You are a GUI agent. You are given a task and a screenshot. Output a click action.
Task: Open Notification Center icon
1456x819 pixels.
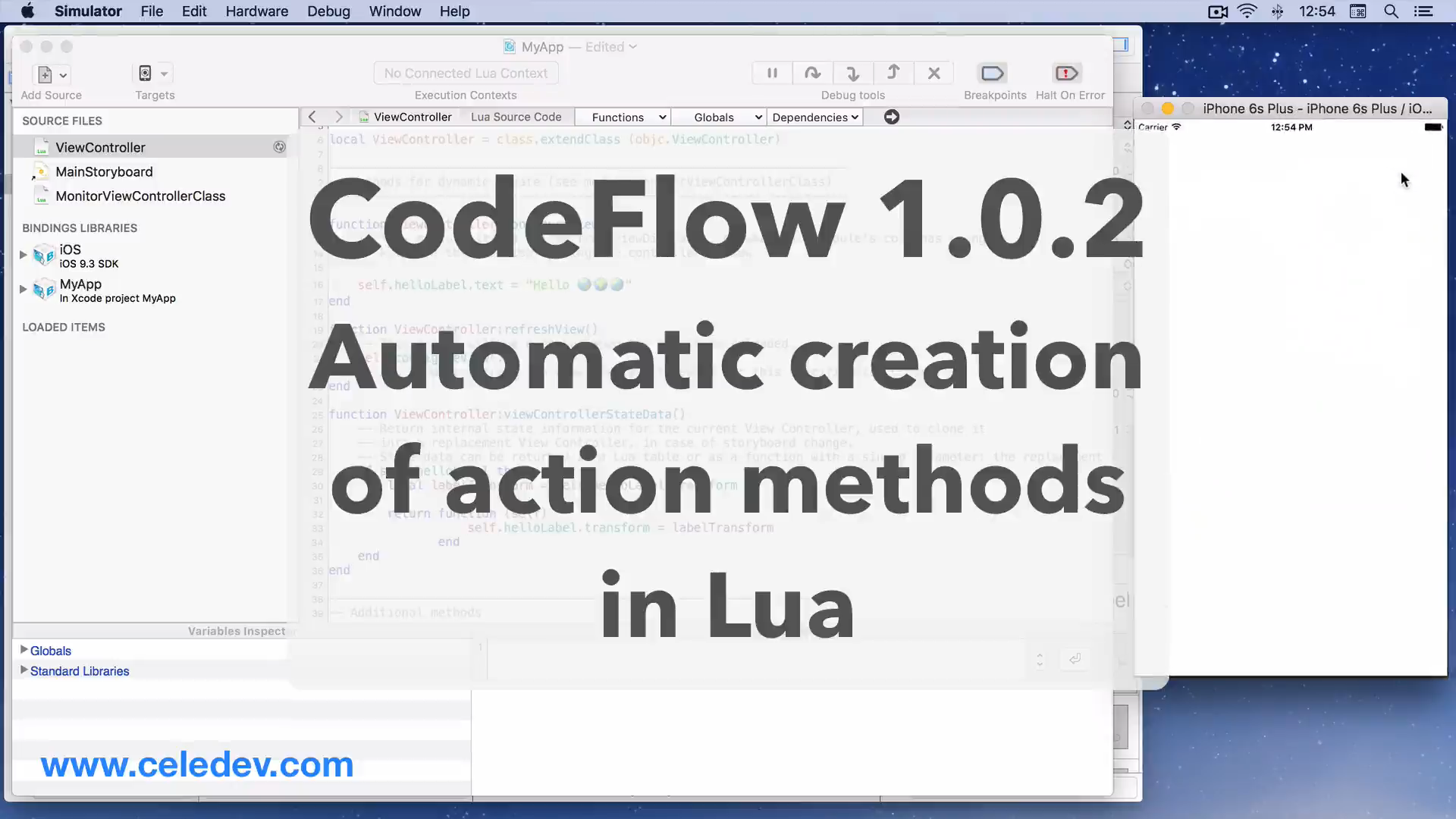click(x=1423, y=11)
